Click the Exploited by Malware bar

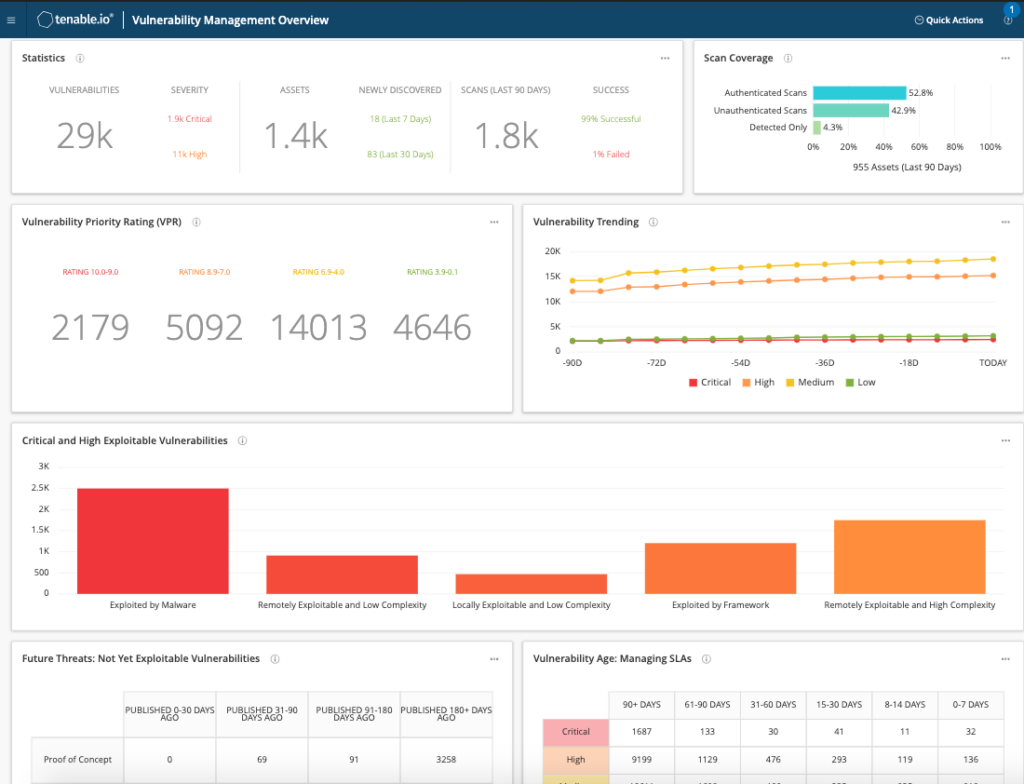pyautogui.click(x=152, y=540)
